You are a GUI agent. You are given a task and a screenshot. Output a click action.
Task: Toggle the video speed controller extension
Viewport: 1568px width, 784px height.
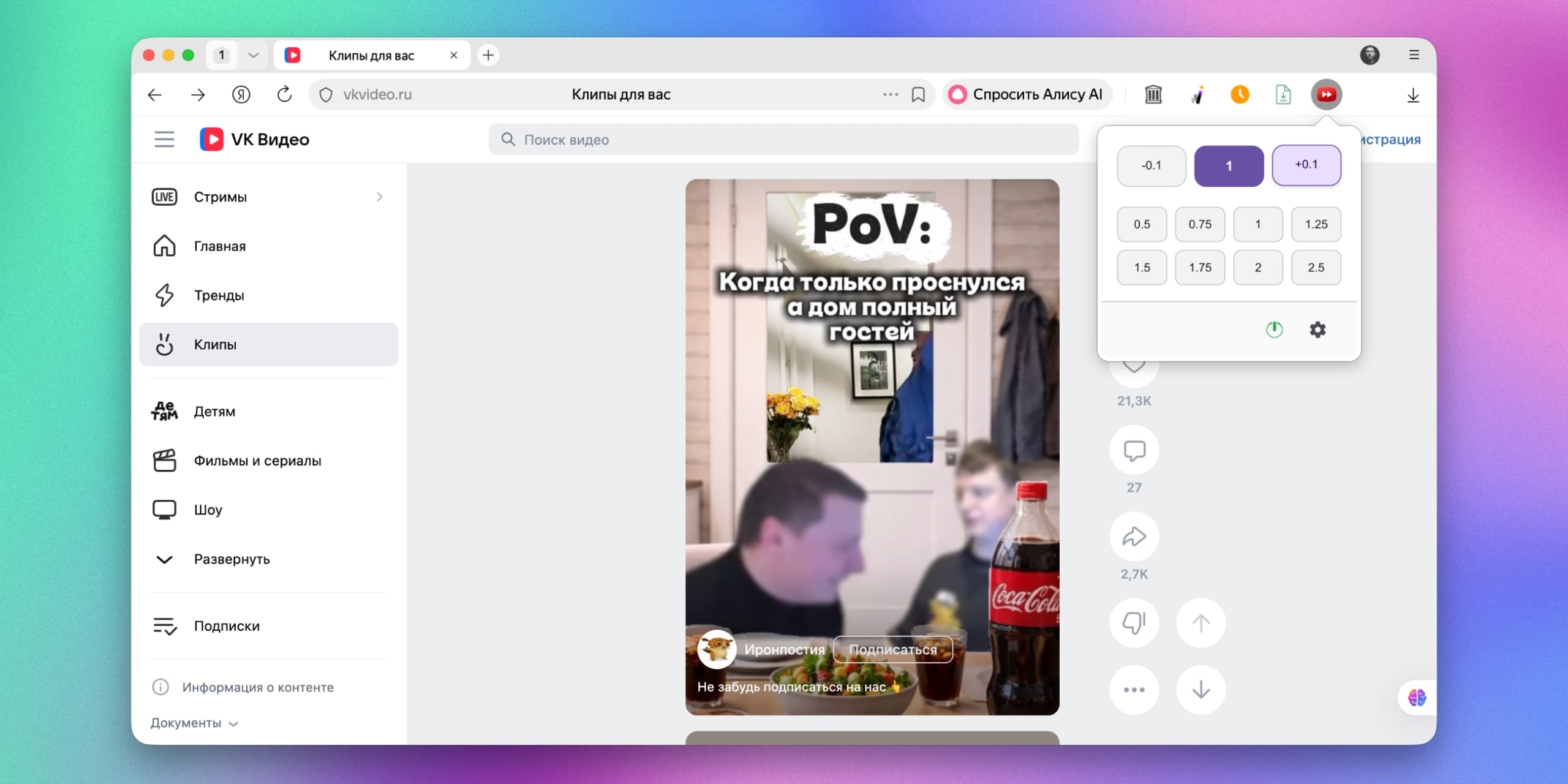click(x=1327, y=95)
